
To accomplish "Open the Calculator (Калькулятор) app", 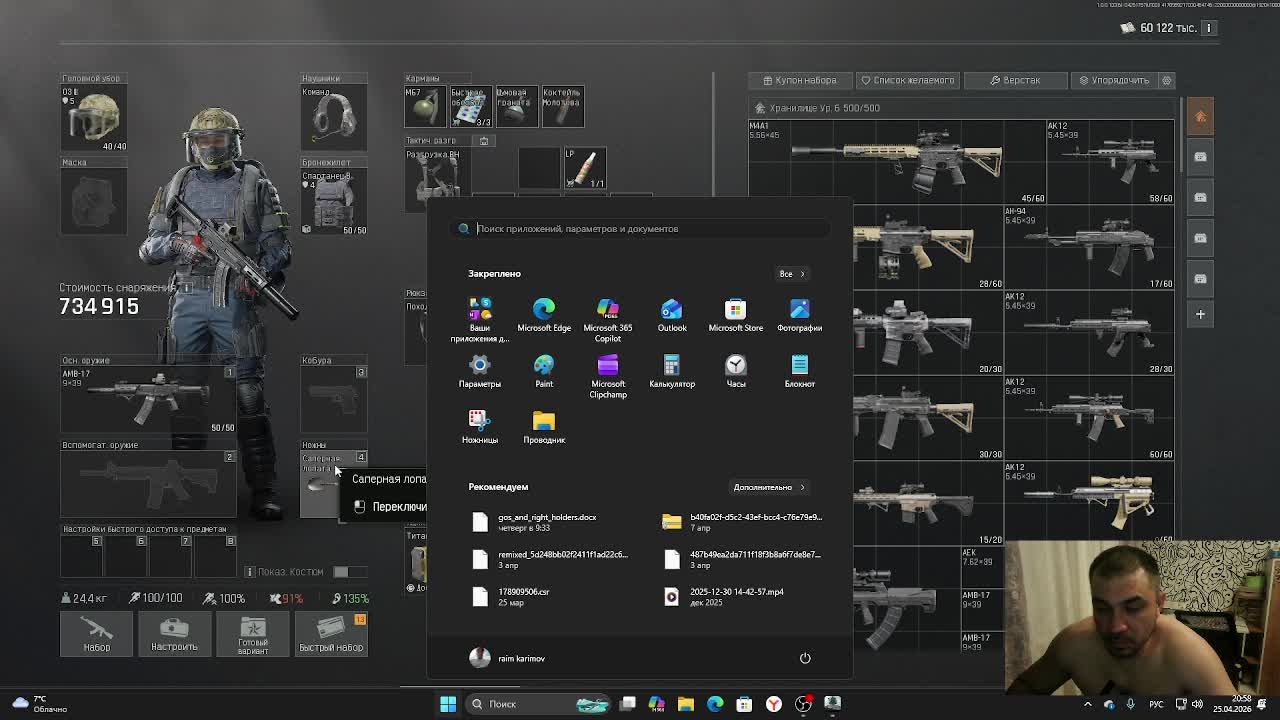I will (x=672, y=371).
